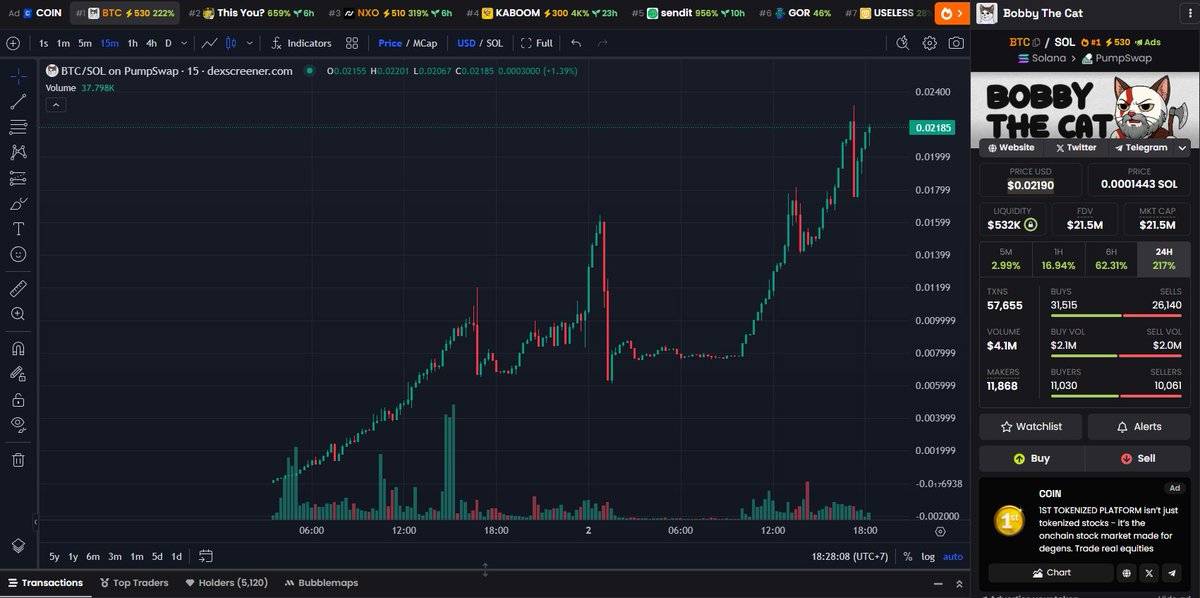The height and width of the screenshot is (598, 1200).
Task: Toggle auto scale on price axis
Action: click(953, 557)
